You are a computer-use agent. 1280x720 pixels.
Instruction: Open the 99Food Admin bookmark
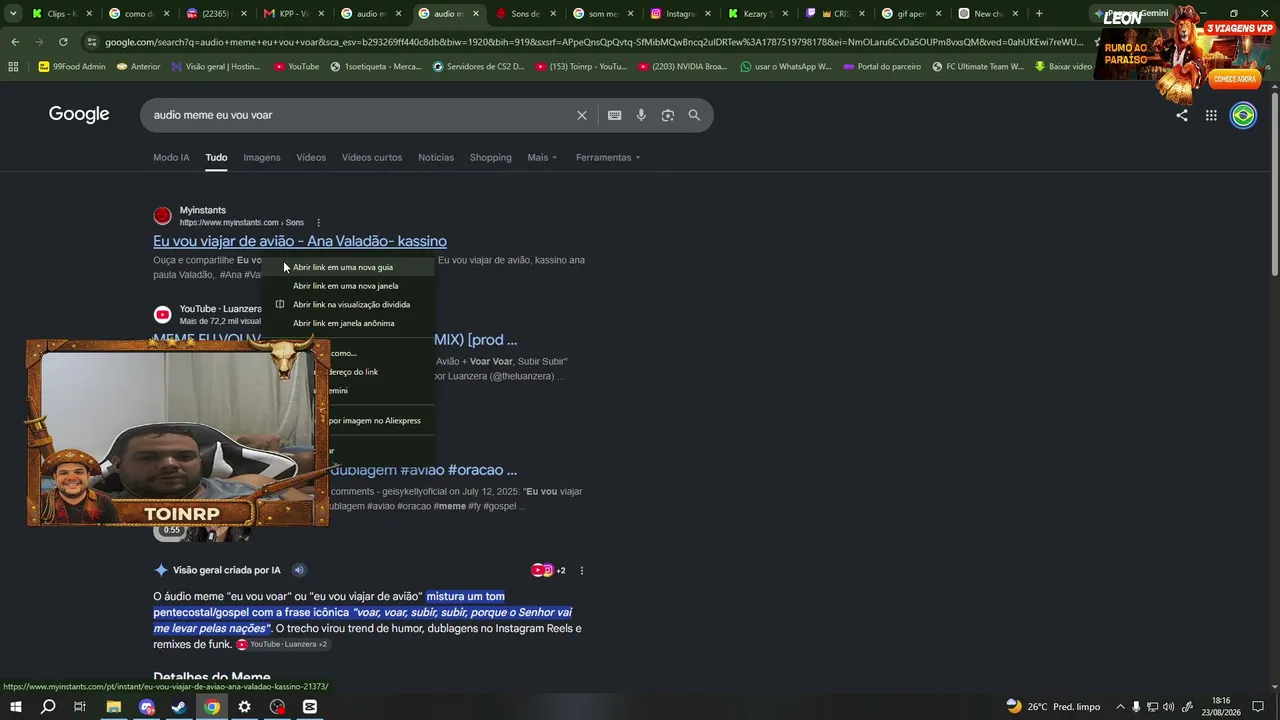(71, 67)
